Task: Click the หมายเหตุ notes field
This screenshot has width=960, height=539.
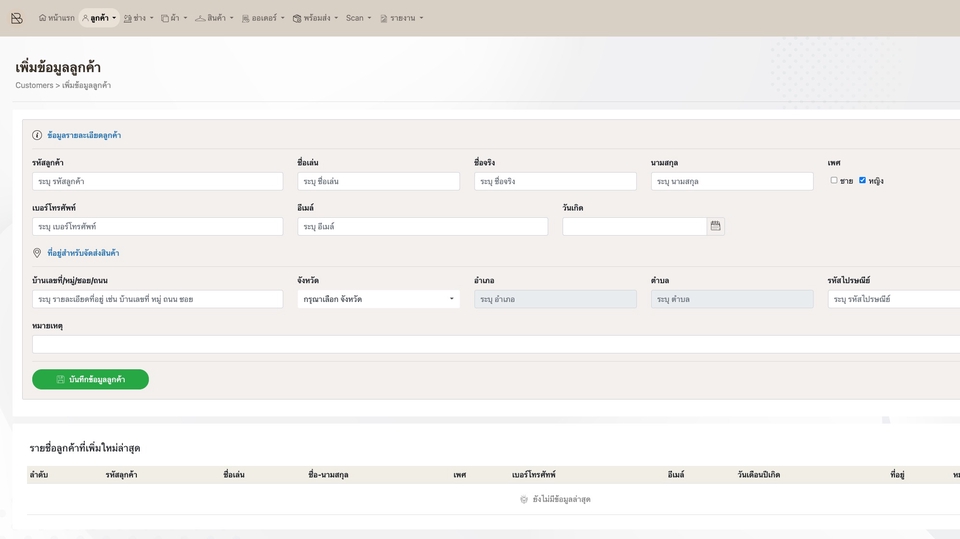Action: 496,344
